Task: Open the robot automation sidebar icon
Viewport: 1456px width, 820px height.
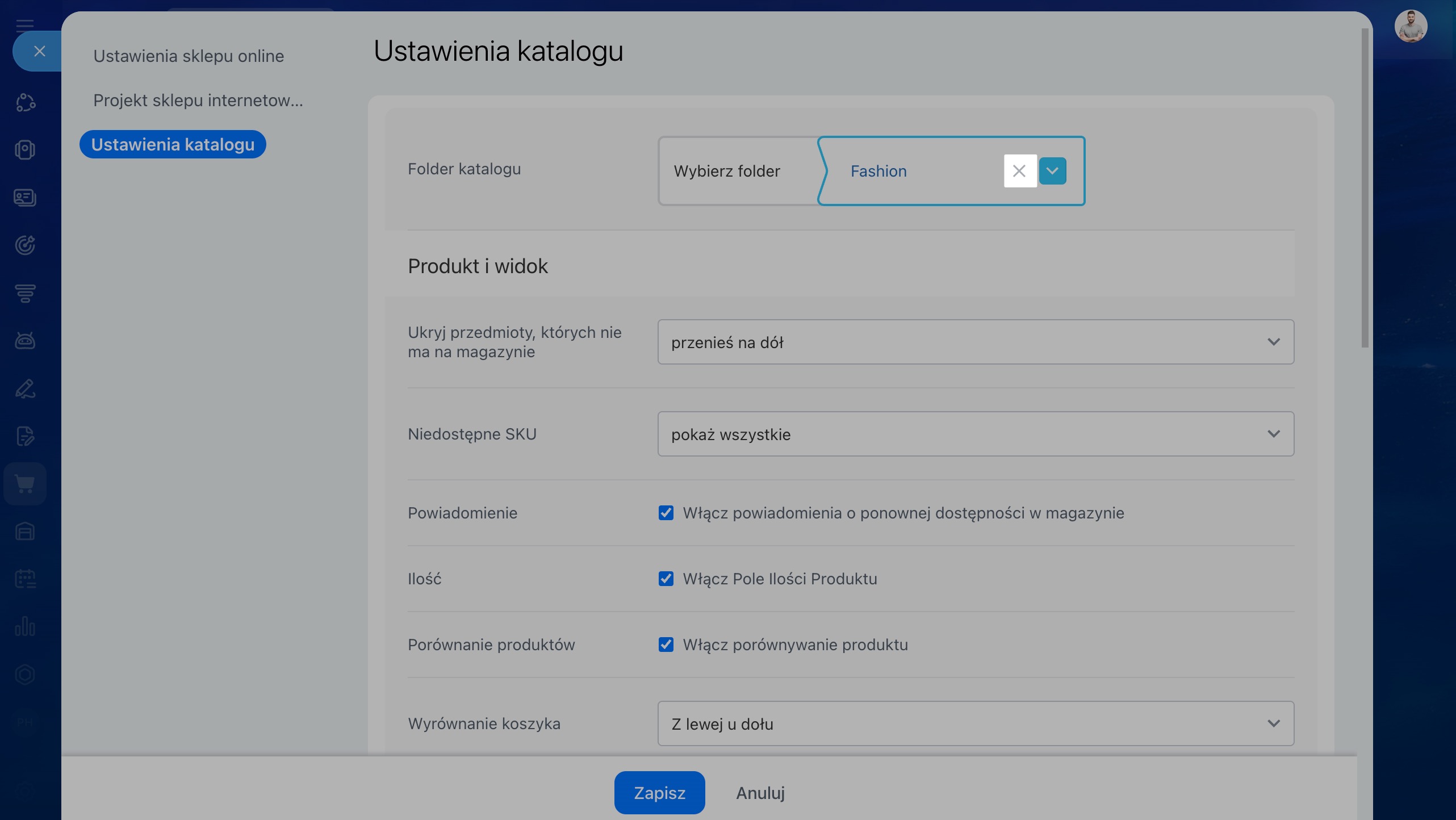Action: (x=25, y=341)
